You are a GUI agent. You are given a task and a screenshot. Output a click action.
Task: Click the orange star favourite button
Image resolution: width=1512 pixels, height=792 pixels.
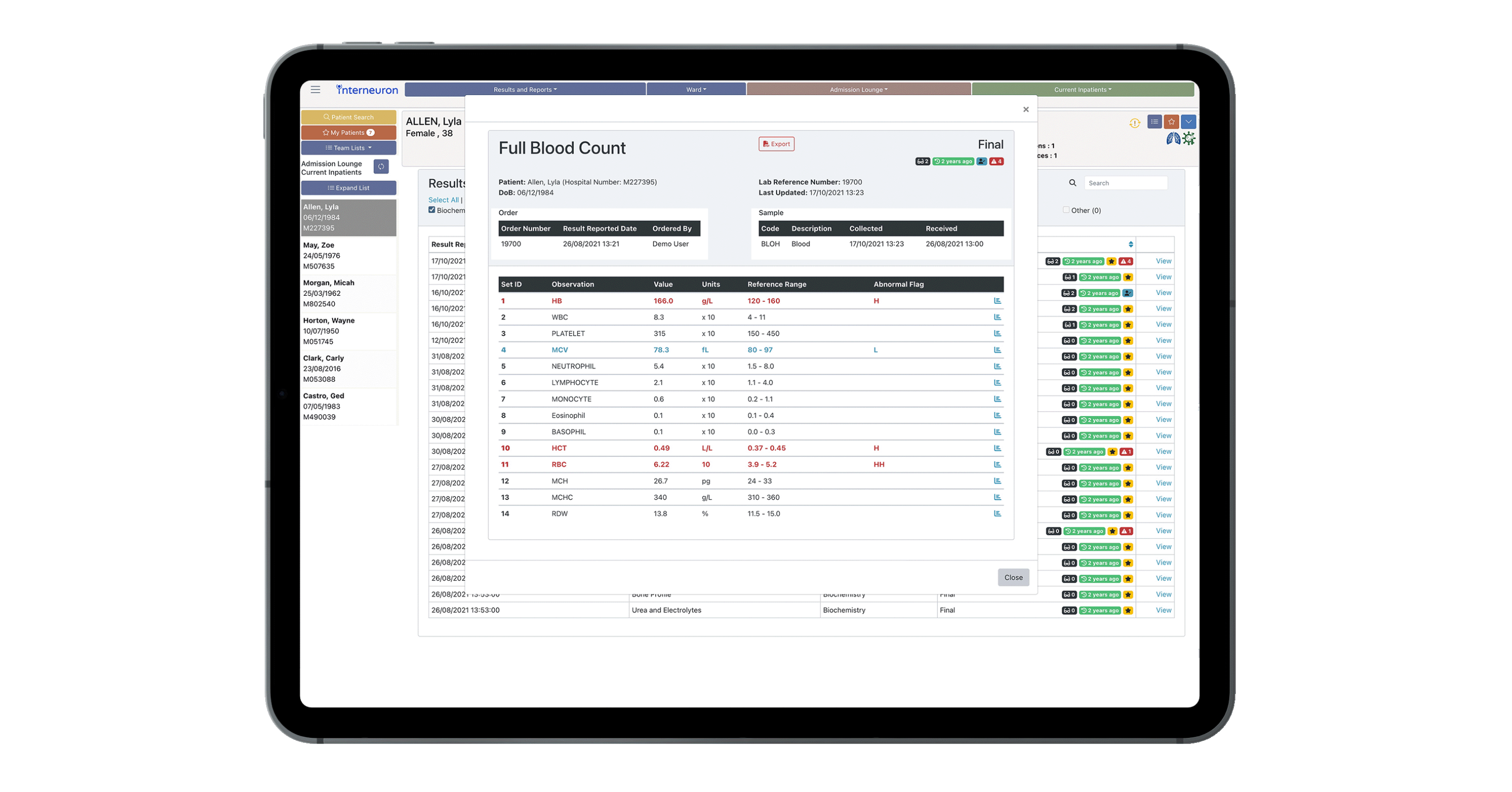pos(1171,121)
